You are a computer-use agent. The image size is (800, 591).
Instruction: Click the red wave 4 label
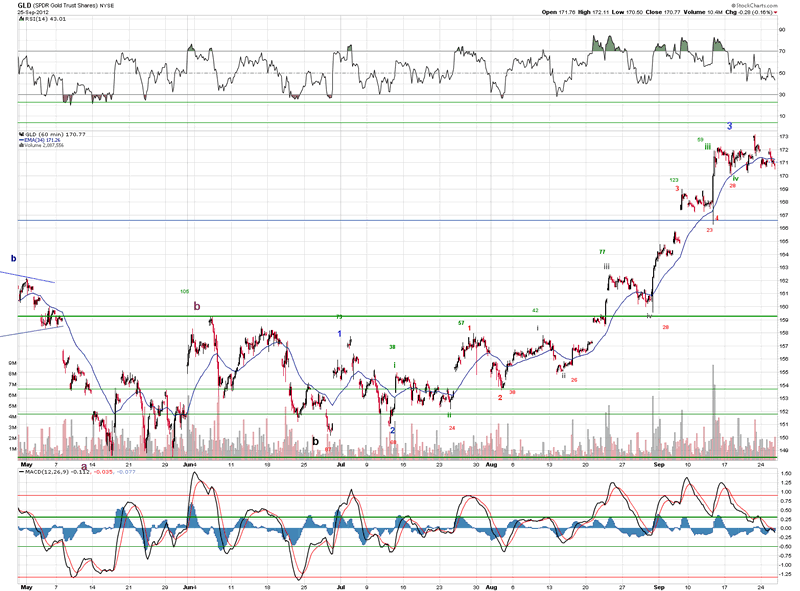(x=717, y=217)
